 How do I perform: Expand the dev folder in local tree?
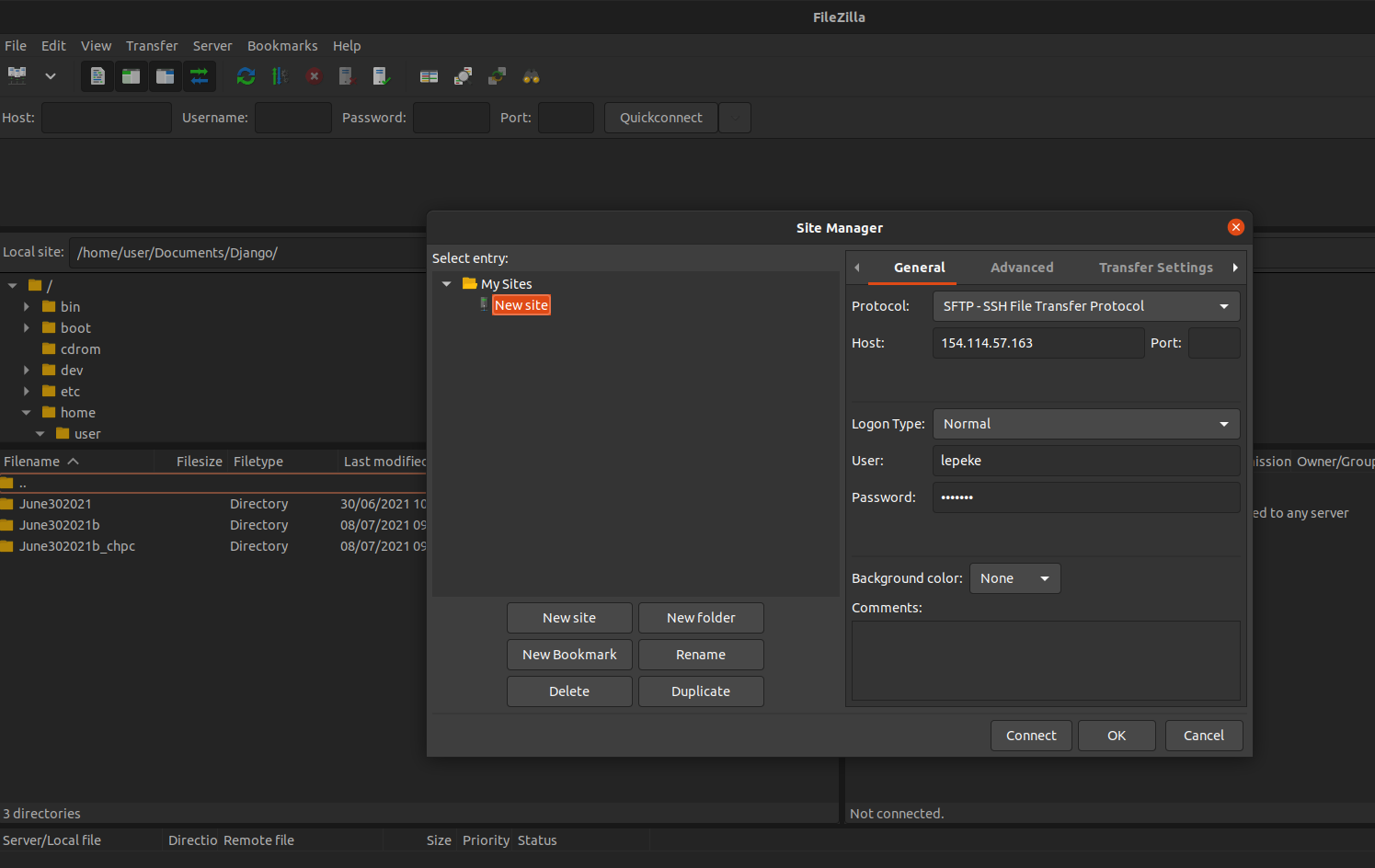click(x=27, y=371)
